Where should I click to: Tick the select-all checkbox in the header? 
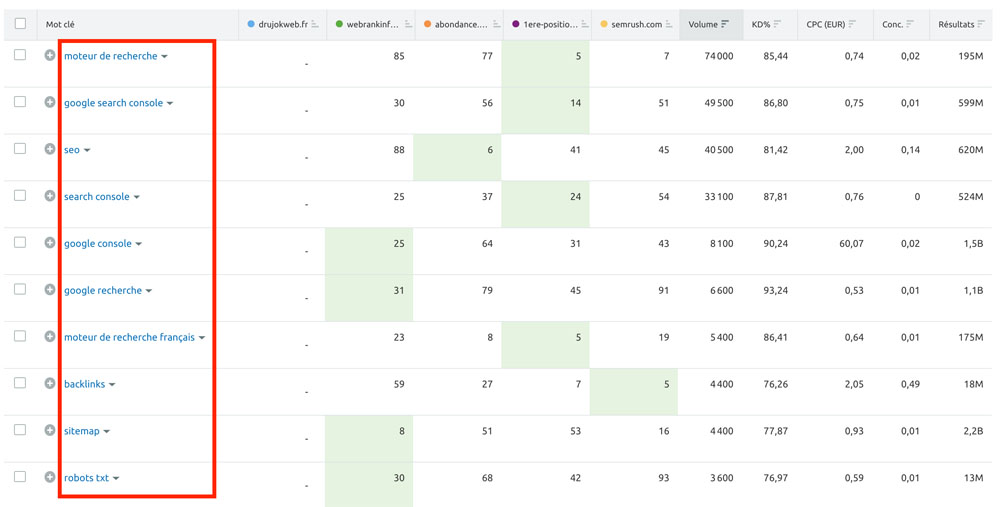point(20,24)
